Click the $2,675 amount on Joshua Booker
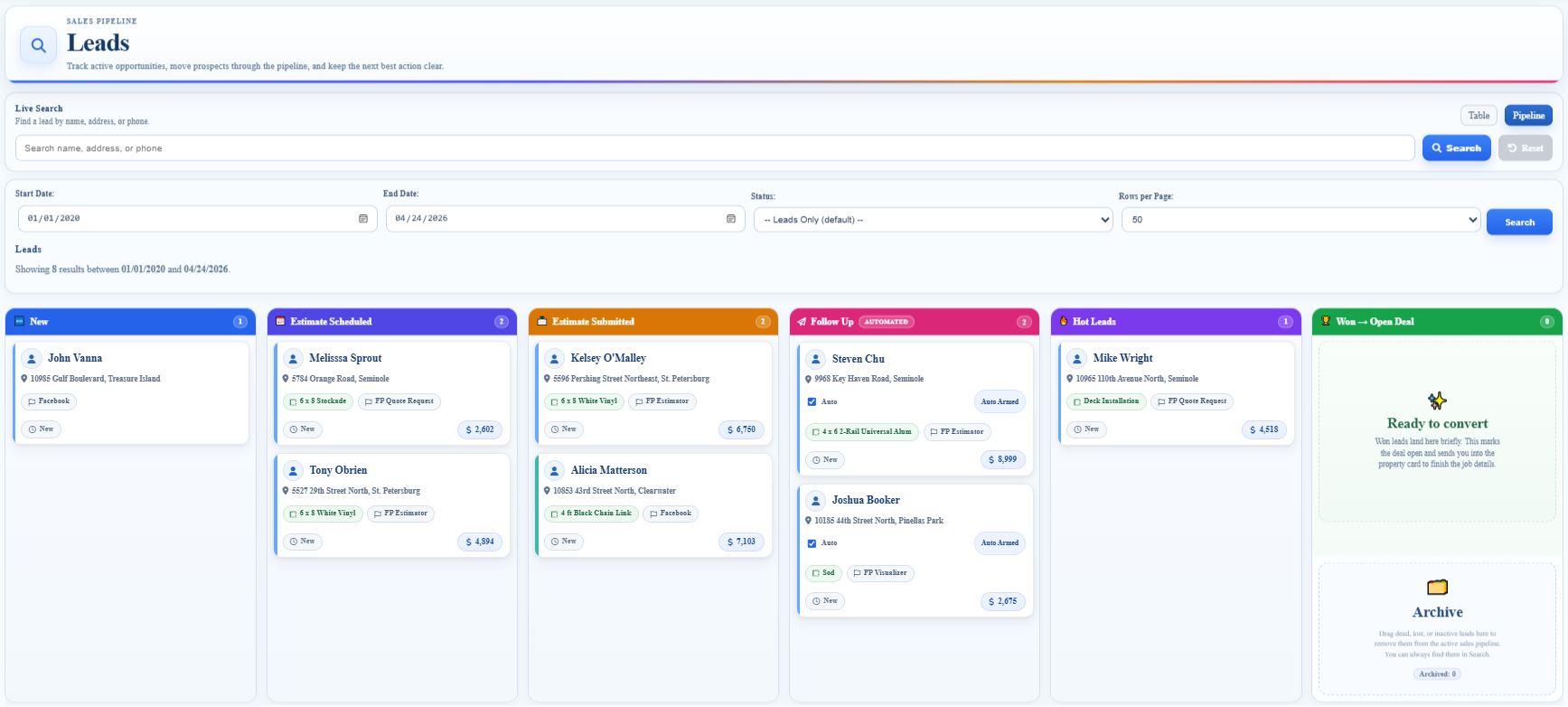Image resolution: width=1568 pixels, height=707 pixels. (1003, 601)
